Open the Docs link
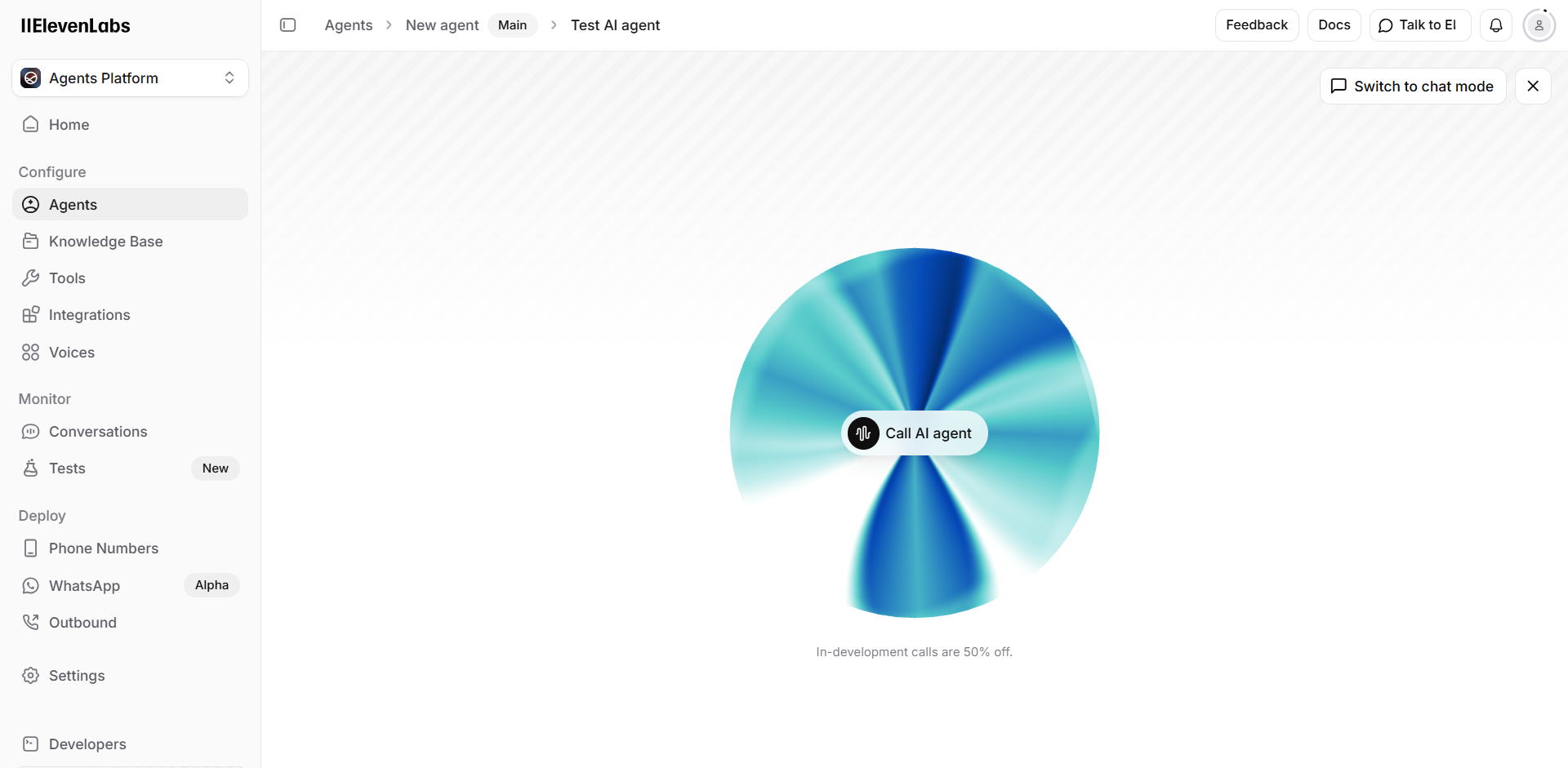This screenshot has width=1568, height=768. coord(1334,25)
